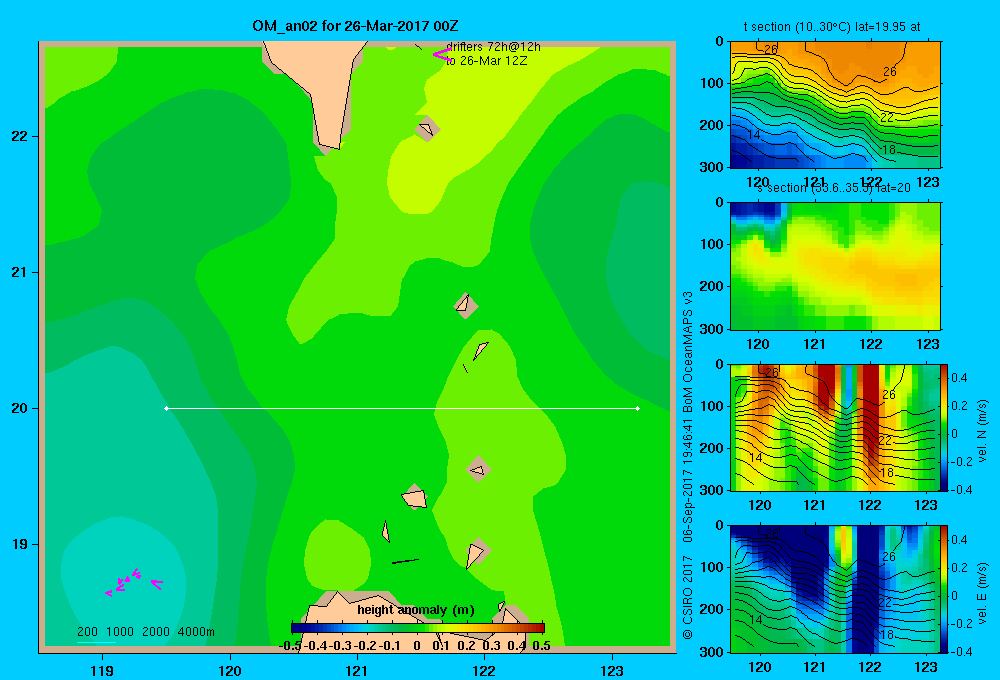Click latitude label 20 on main map axis
The width and height of the screenshot is (1000, 680).
(x=19, y=408)
